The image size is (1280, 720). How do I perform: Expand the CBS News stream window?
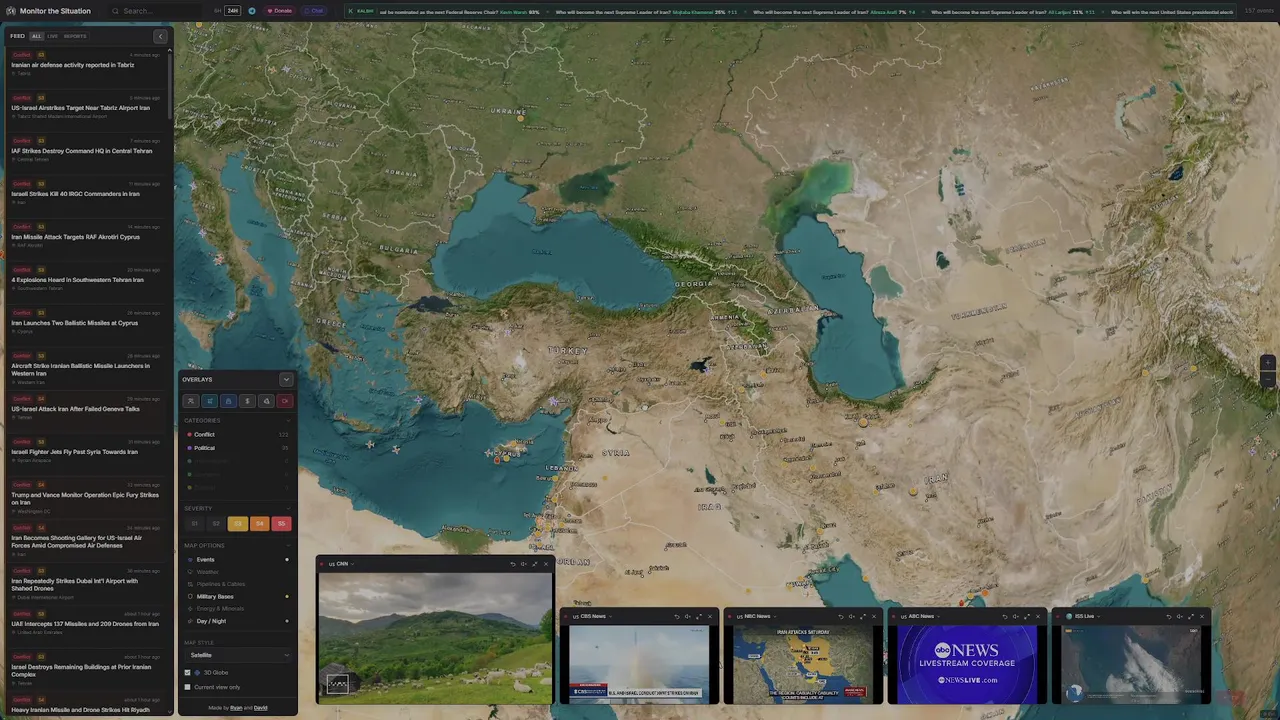[x=699, y=616]
